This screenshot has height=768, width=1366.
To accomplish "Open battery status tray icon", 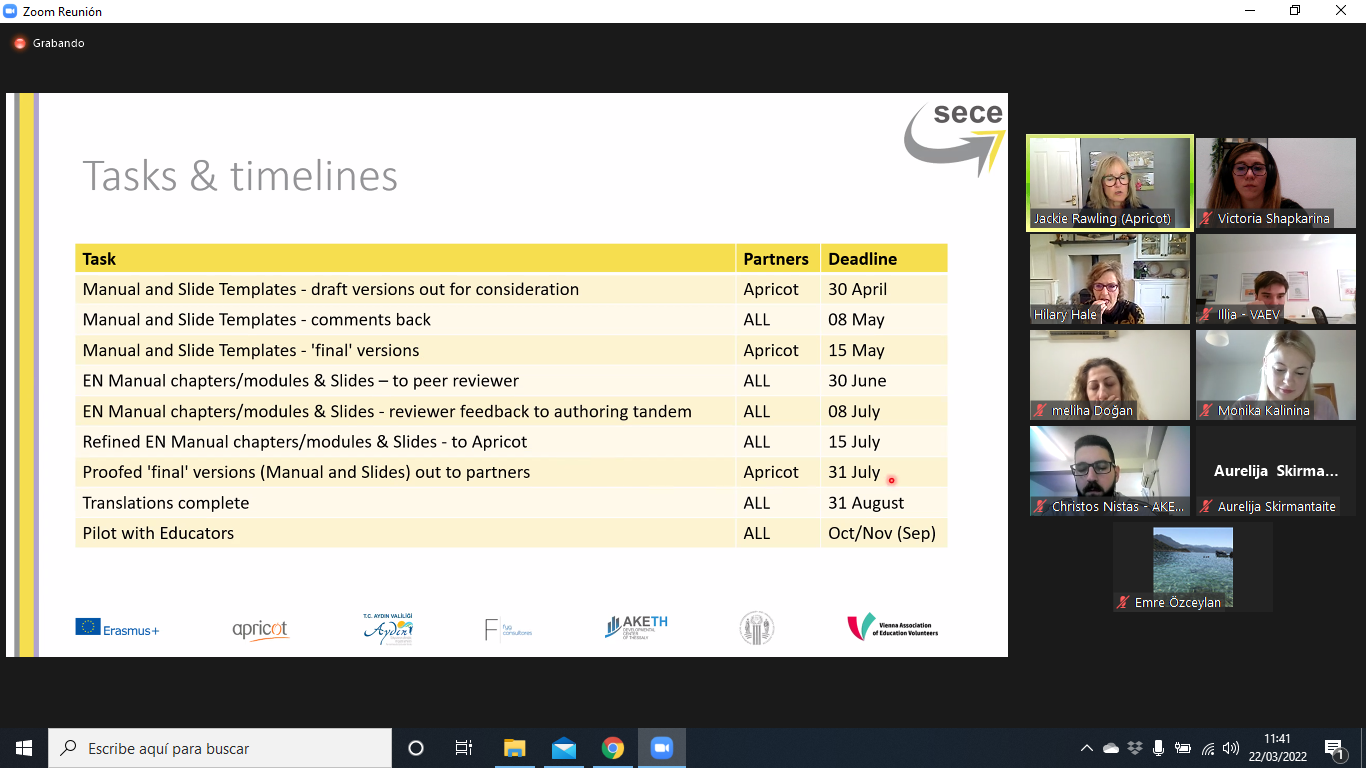I will coord(1183,748).
